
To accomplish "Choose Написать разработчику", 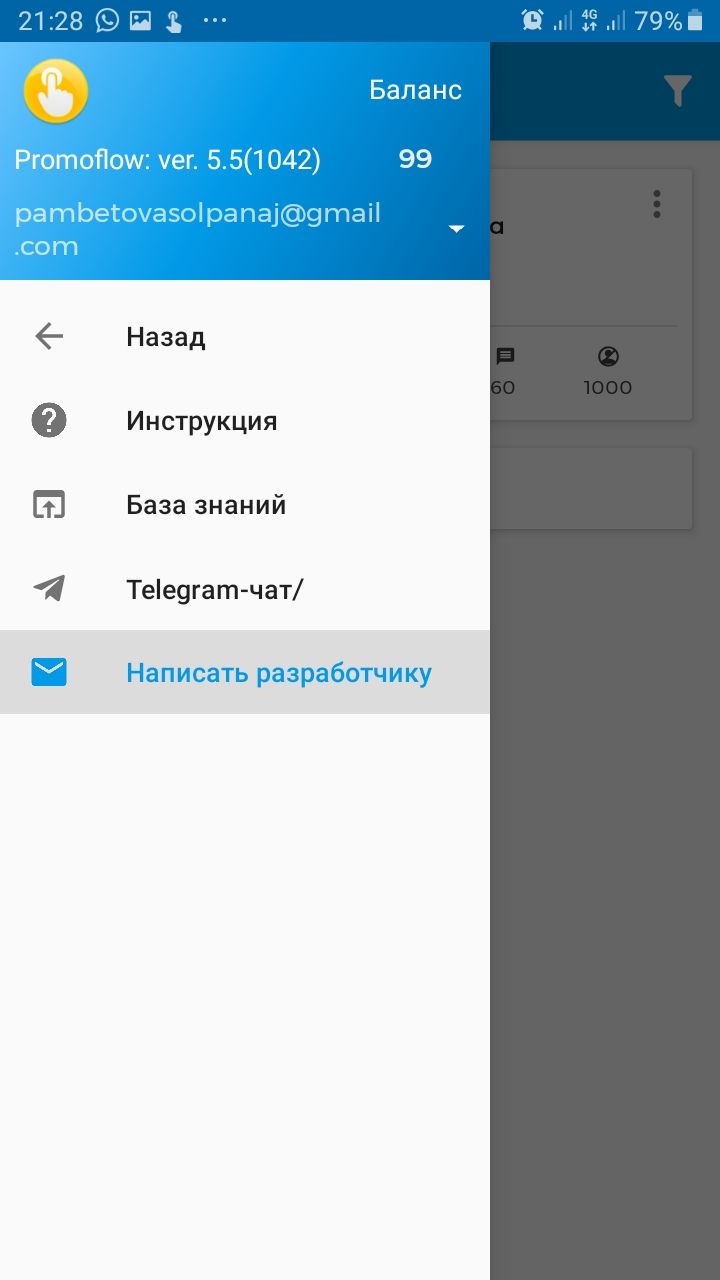I will [x=245, y=672].
